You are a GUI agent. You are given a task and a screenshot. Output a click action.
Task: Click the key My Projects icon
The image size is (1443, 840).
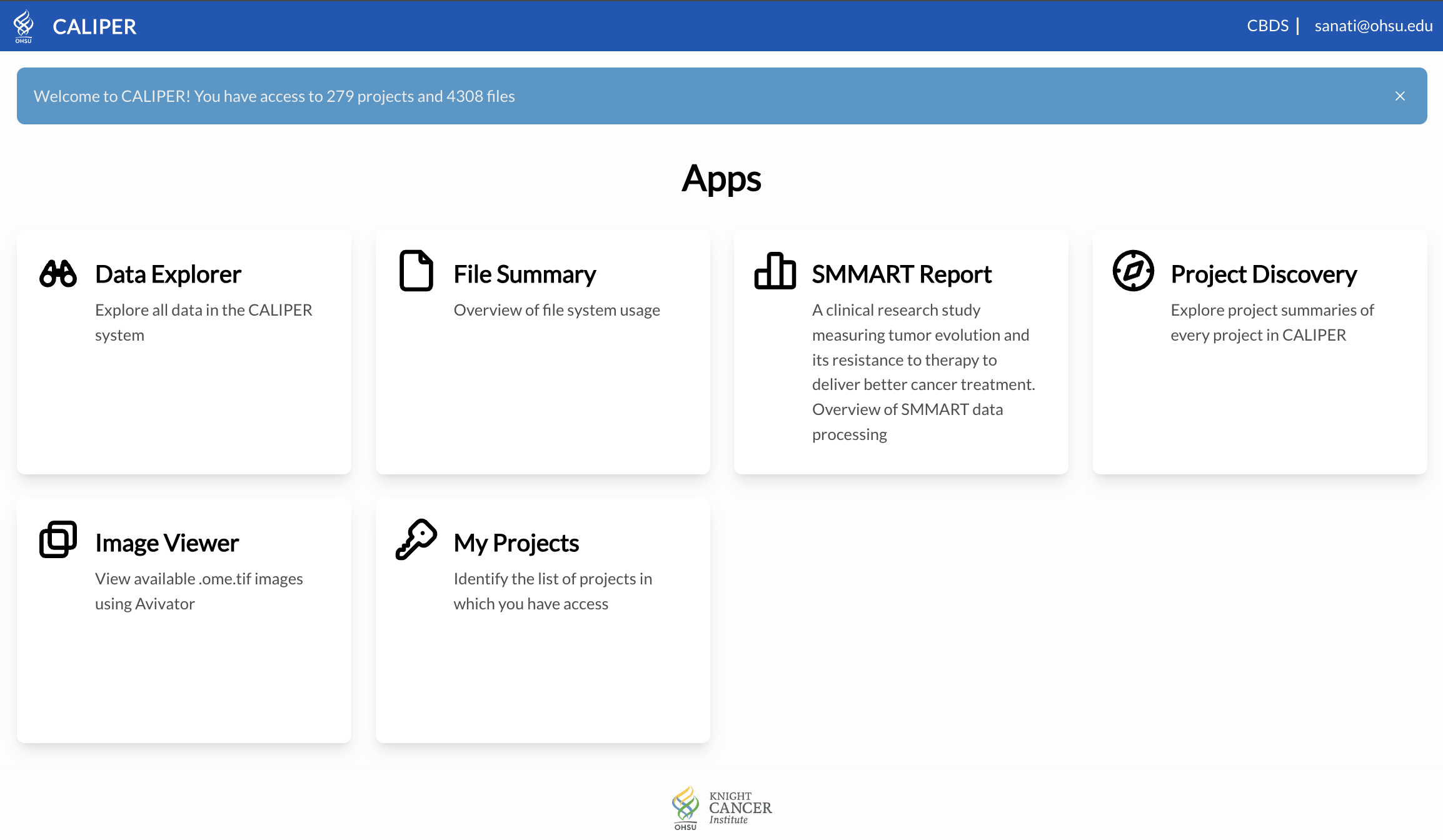click(x=416, y=539)
